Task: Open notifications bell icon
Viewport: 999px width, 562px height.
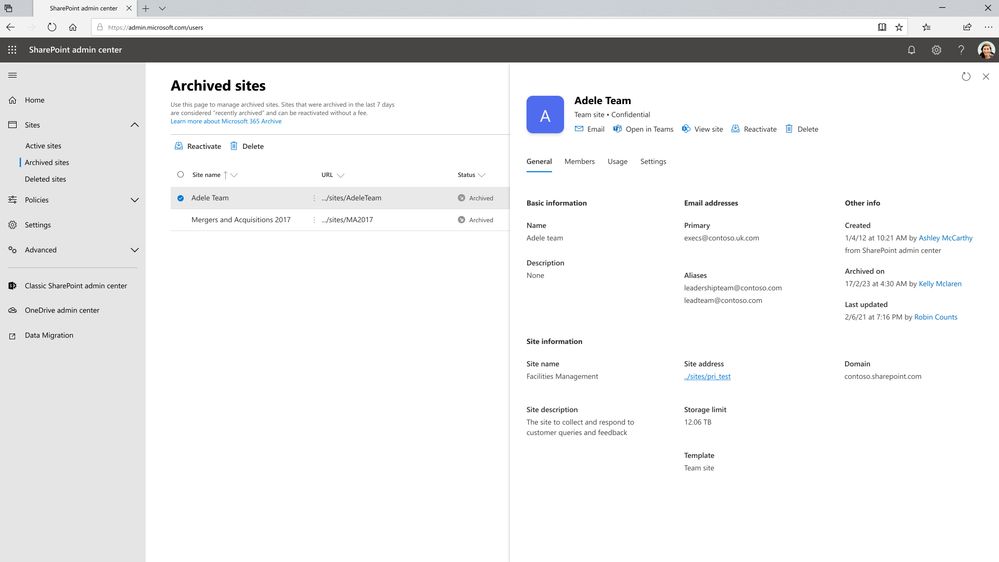Action: (x=911, y=50)
